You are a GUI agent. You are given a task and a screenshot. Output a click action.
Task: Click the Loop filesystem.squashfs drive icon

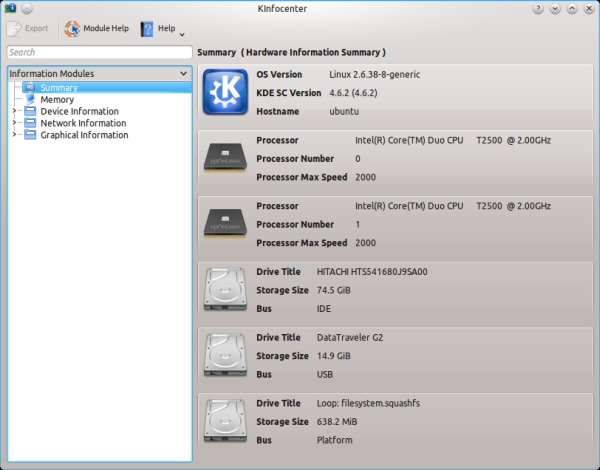(226, 422)
